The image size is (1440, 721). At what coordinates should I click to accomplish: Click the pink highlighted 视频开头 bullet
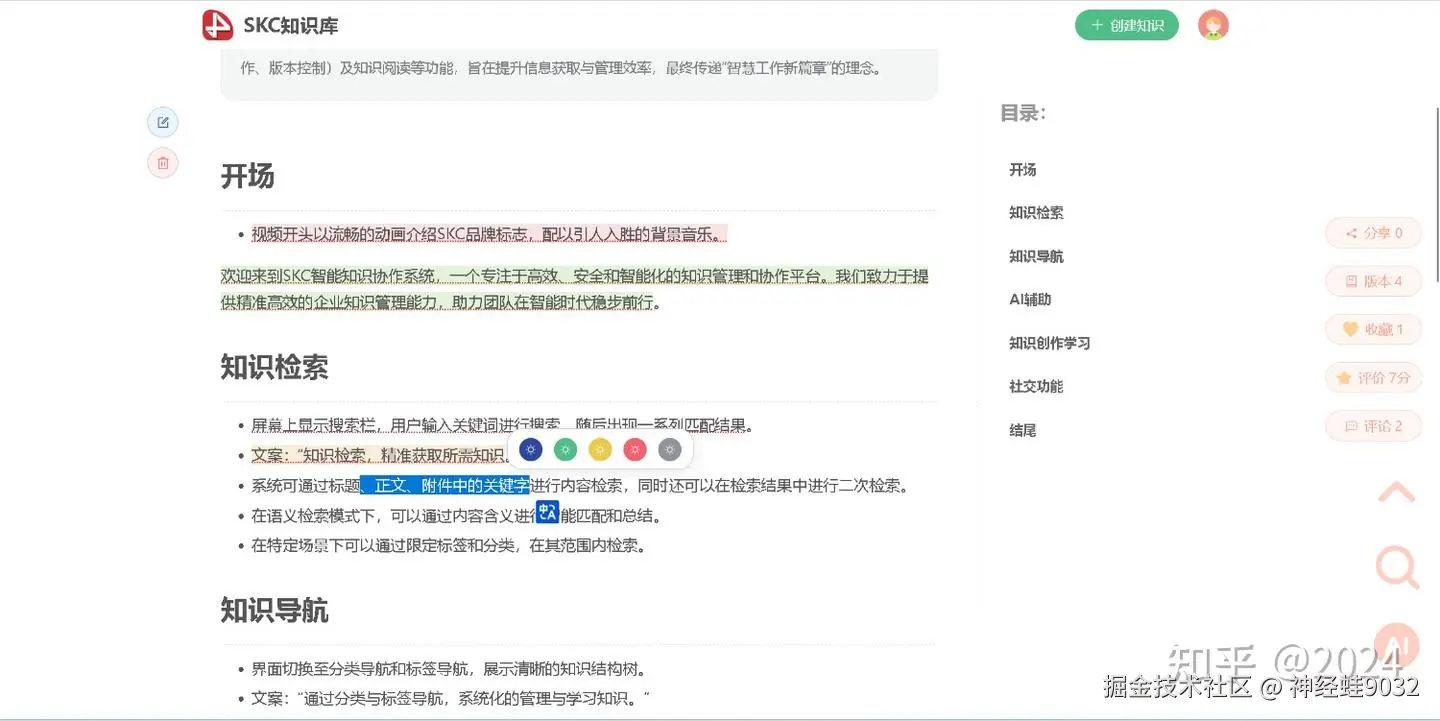coord(489,234)
